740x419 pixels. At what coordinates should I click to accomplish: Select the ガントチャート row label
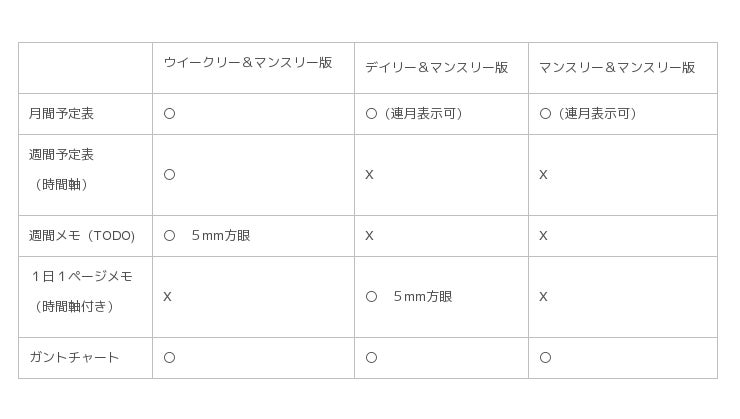pos(74,358)
